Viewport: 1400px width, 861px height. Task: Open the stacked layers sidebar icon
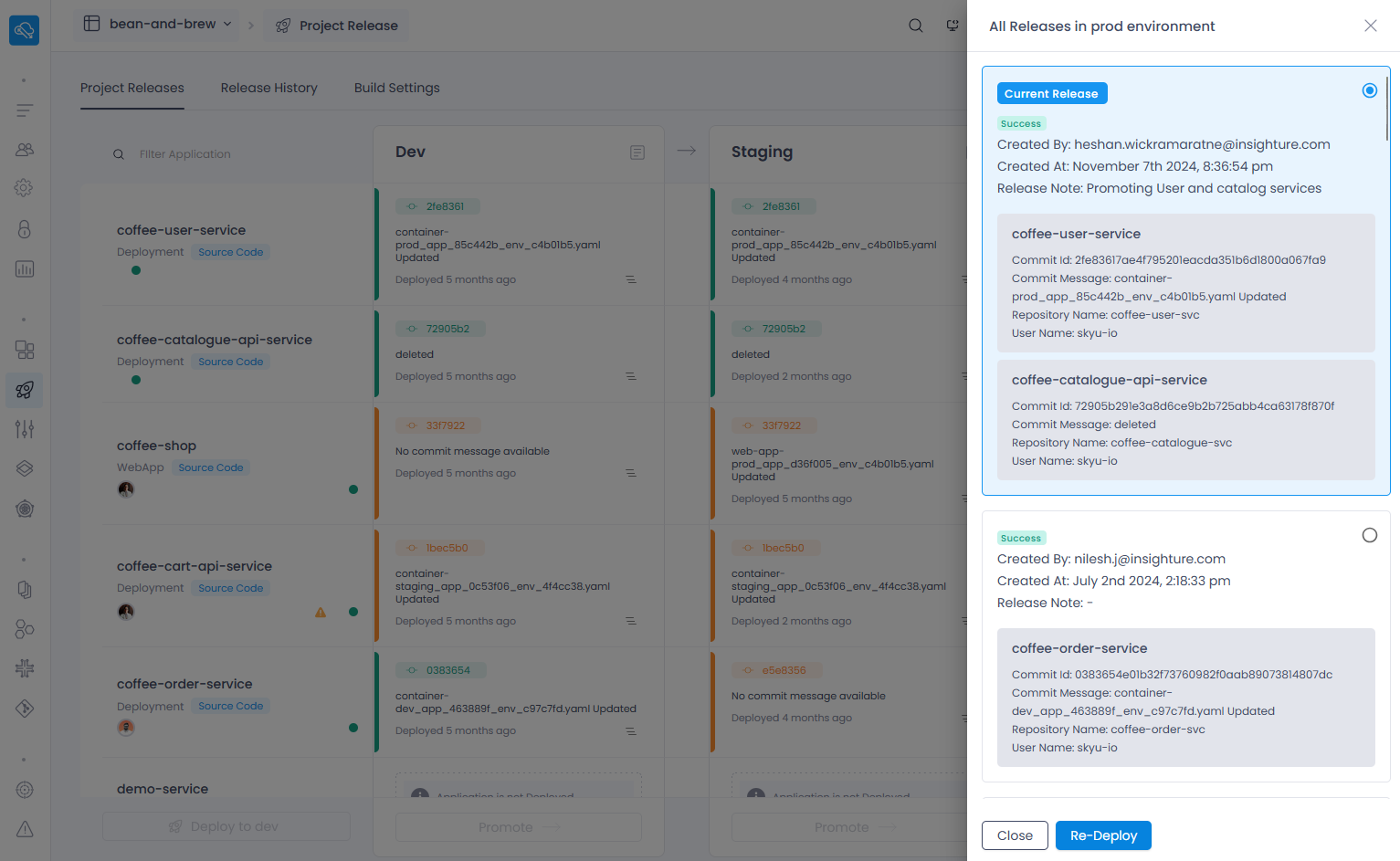pos(25,468)
